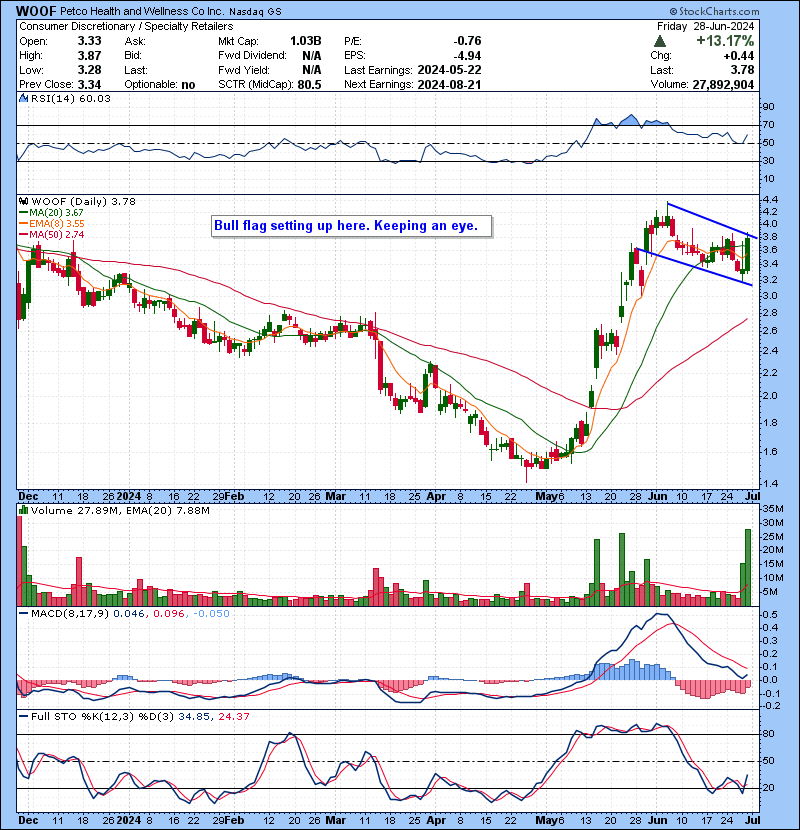Click the 70 level on the RSI axis
Image resolution: width=800 pixels, height=830 pixels.
[768, 125]
